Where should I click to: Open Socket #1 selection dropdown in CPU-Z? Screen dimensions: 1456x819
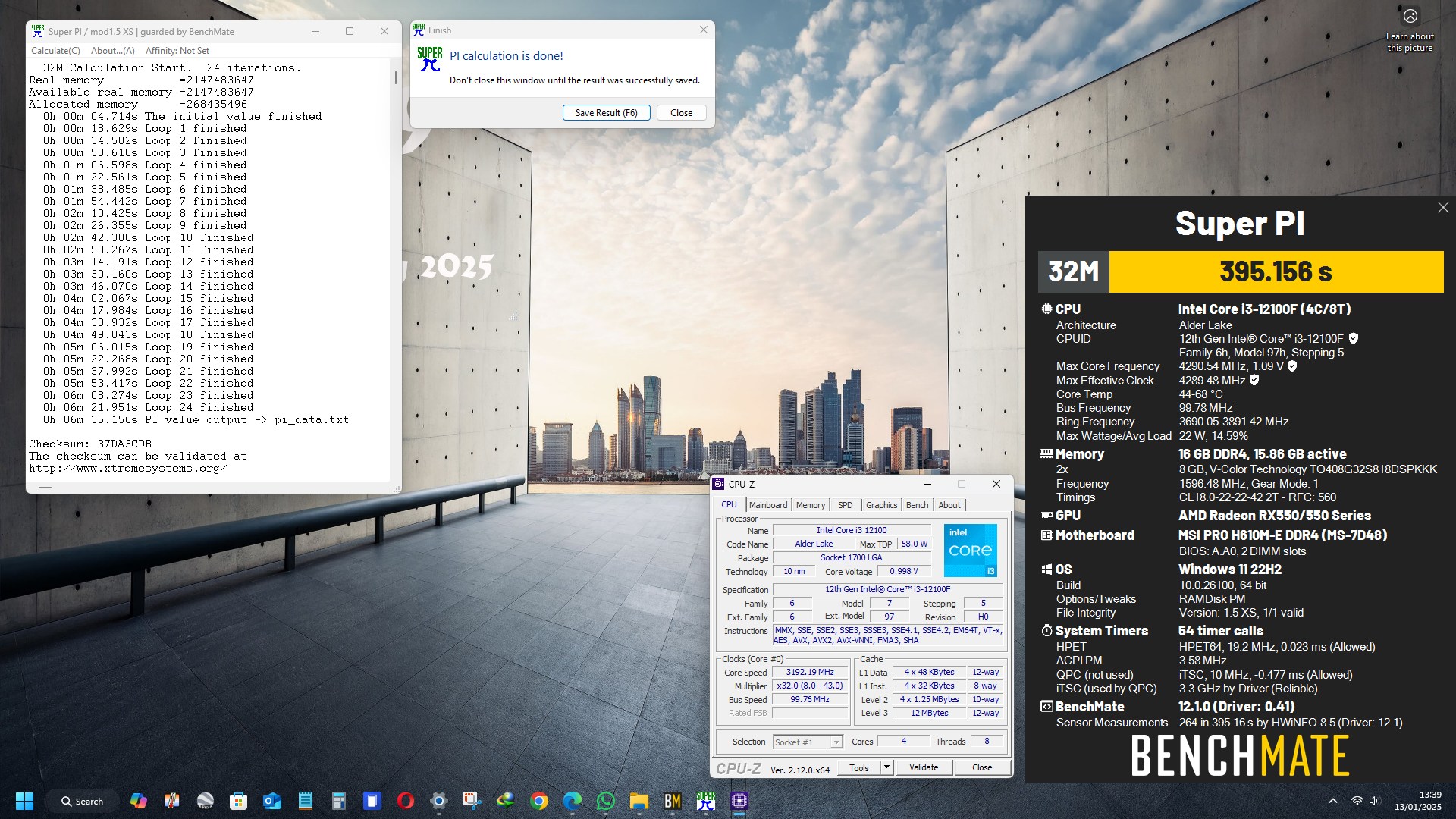tap(808, 742)
